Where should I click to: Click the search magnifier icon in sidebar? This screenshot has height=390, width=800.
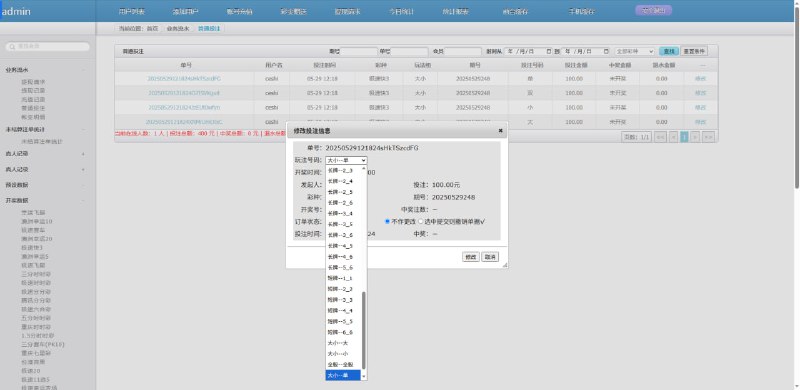tap(12, 46)
